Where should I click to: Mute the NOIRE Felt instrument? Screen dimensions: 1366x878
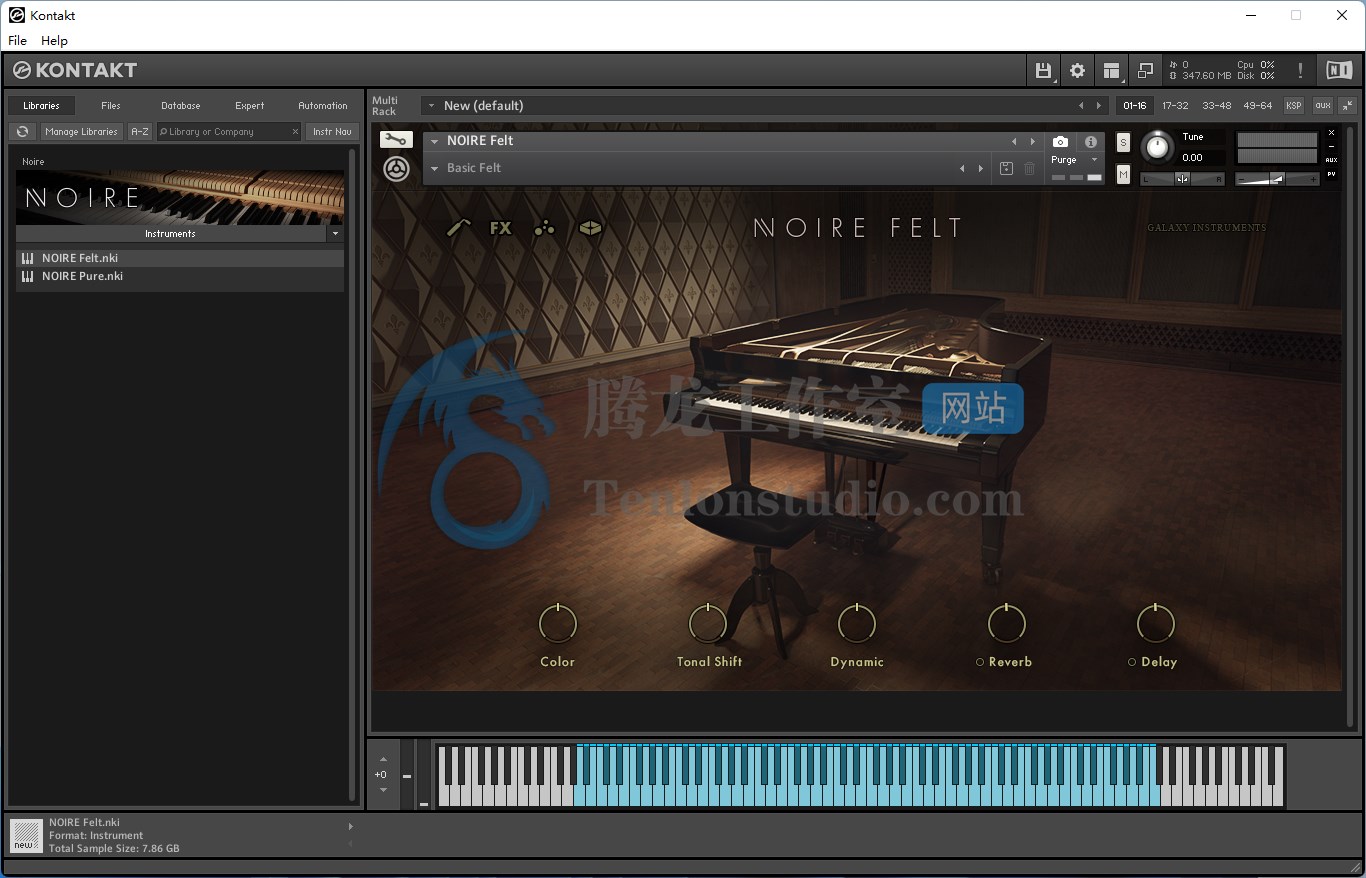1123,175
